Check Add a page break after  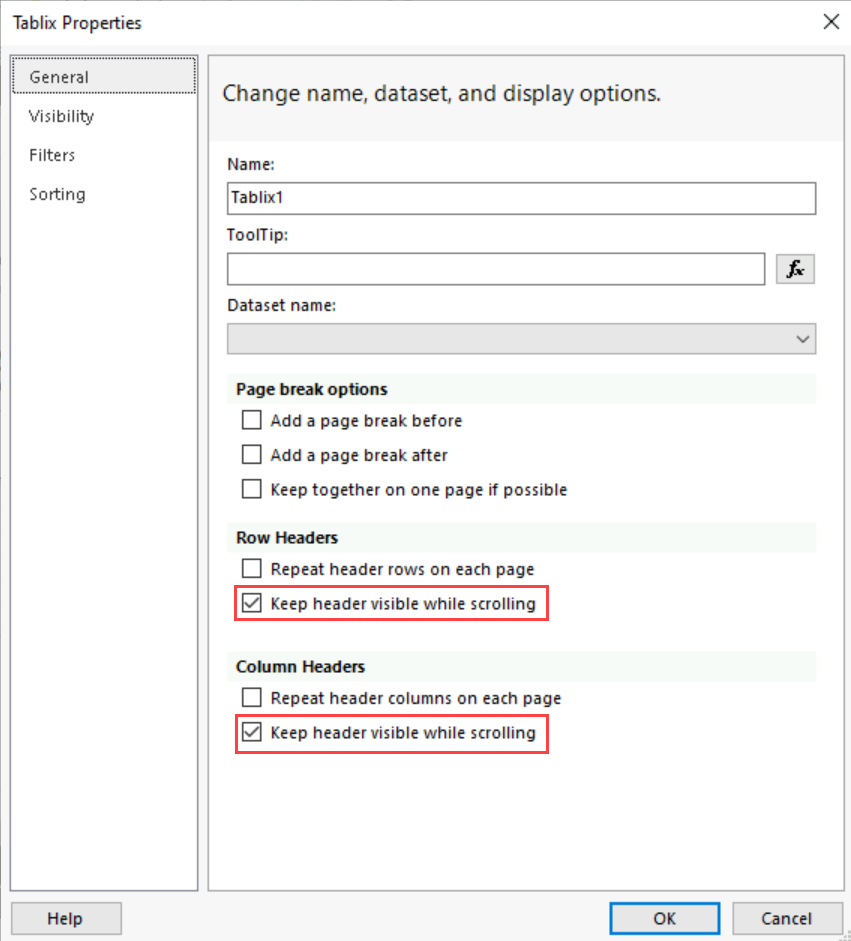tap(251, 454)
